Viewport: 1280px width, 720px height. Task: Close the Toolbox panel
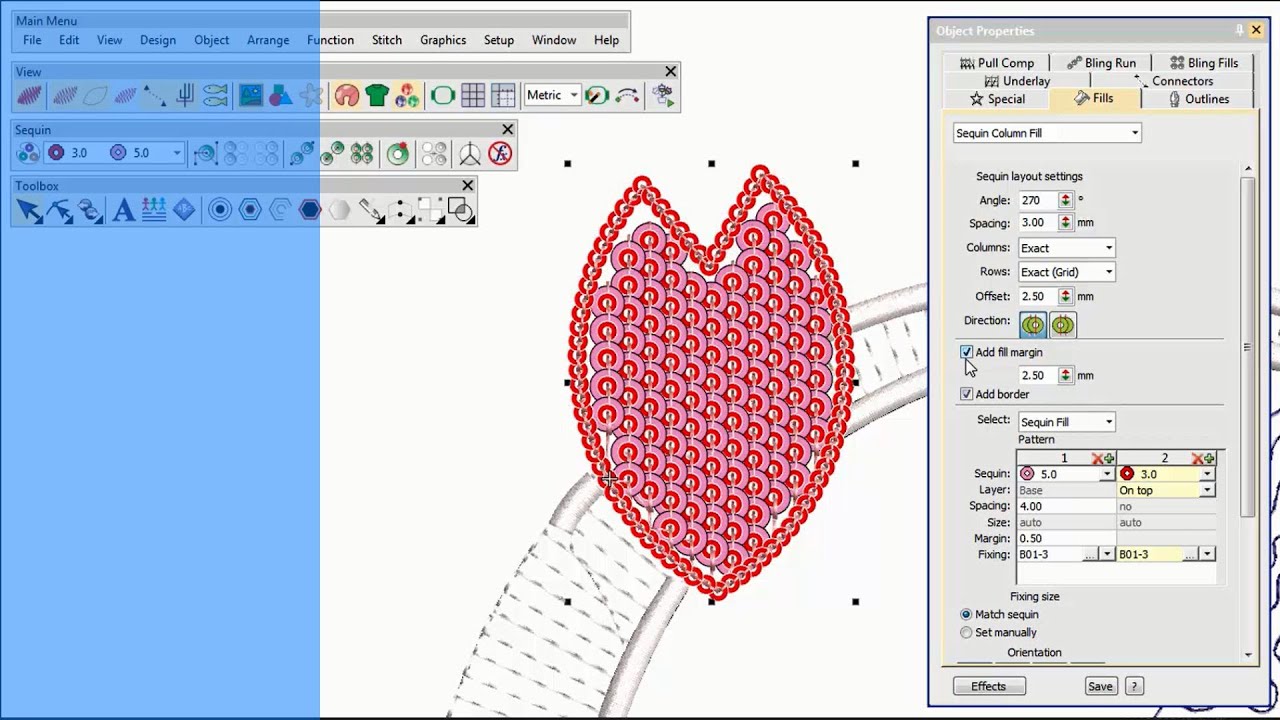pos(467,185)
